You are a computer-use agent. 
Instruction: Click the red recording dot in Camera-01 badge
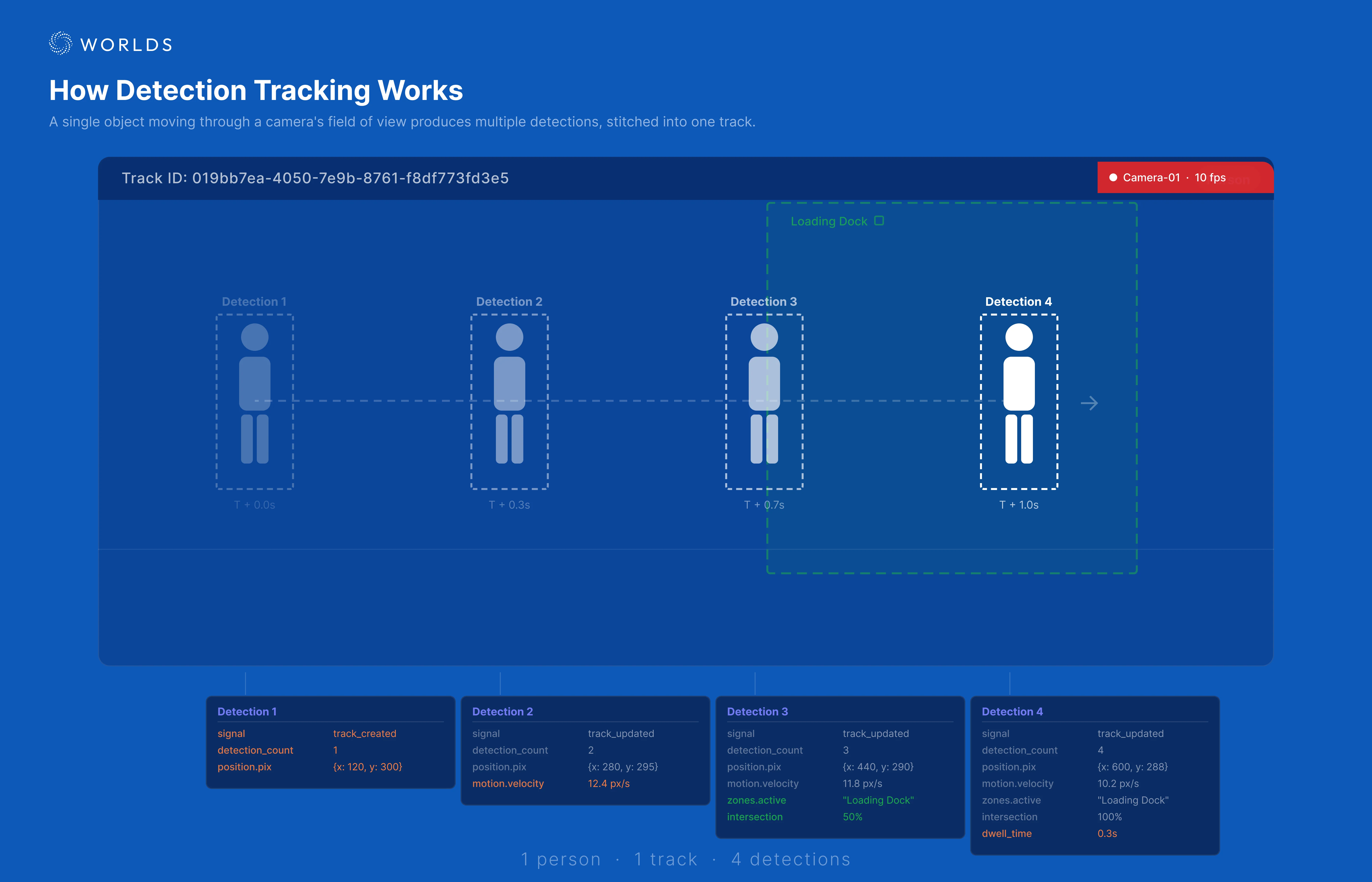[x=1113, y=178]
